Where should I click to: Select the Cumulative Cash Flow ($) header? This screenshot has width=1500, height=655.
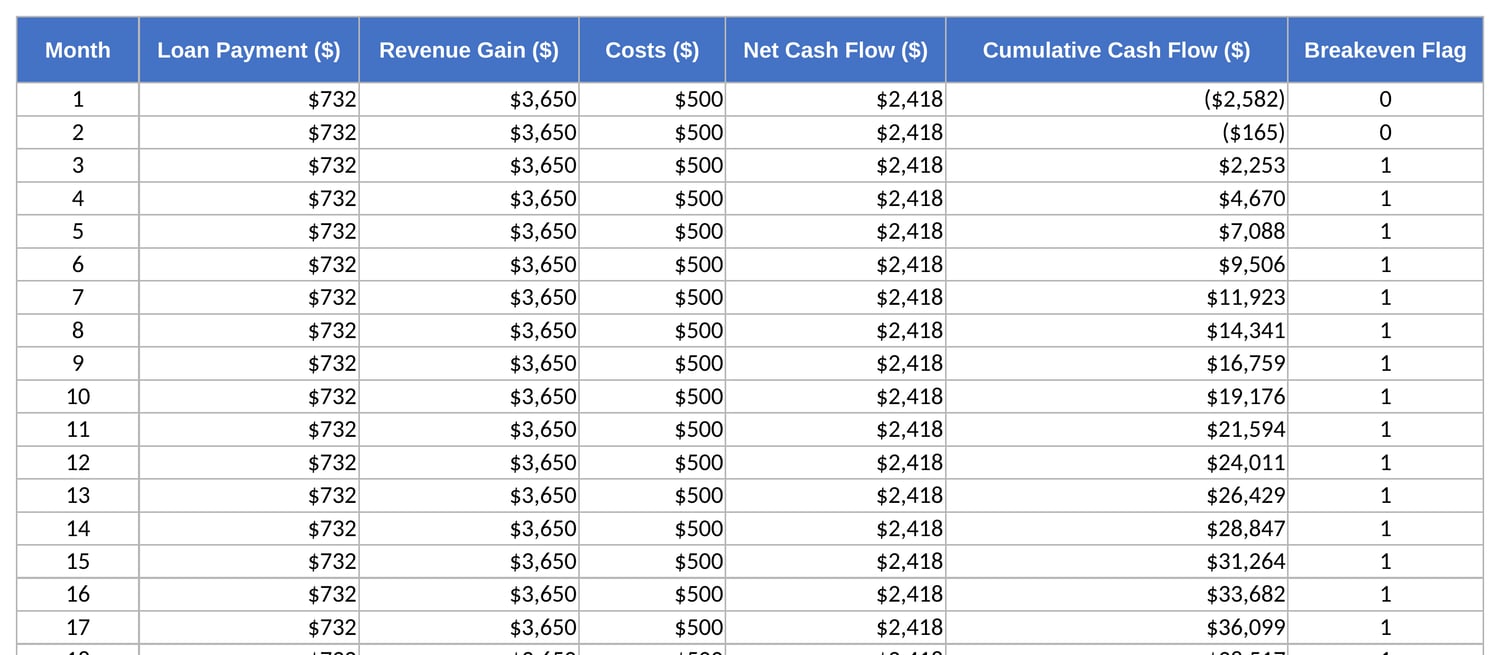tap(1117, 50)
